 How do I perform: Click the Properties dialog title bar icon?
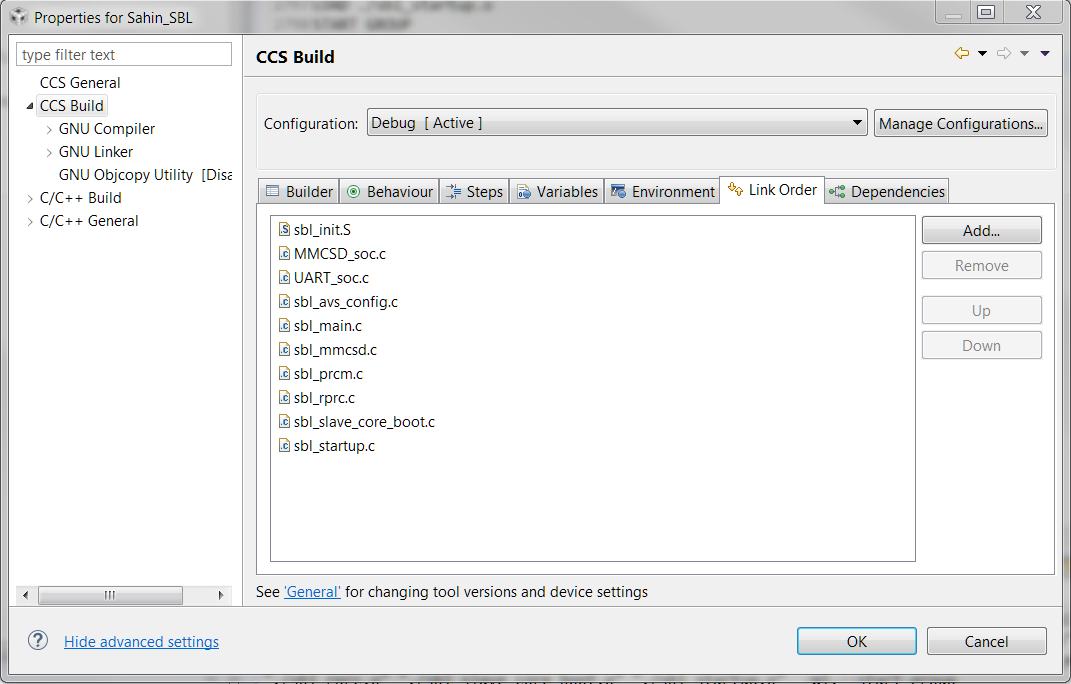tap(18, 16)
